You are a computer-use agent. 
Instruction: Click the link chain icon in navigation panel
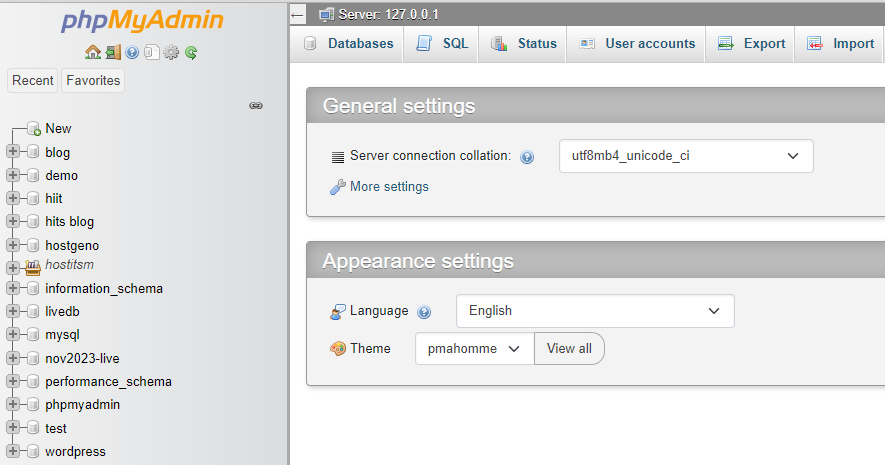click(x=256, y=106)
